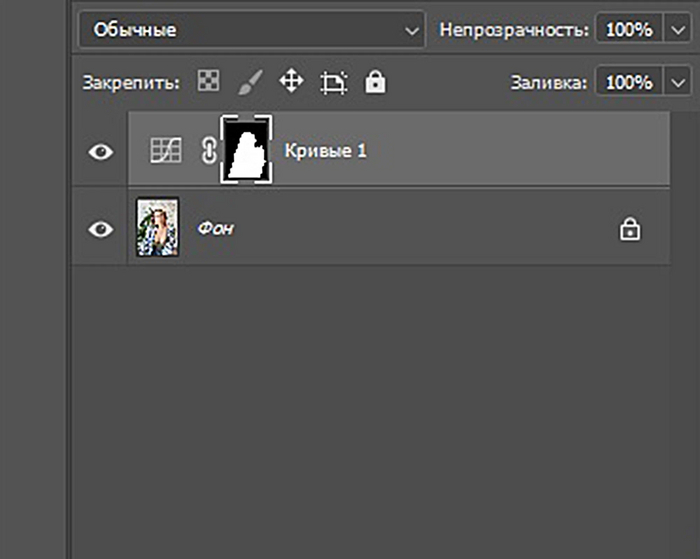Click the Непрозрачность label
Screen dimensions: 700x559
[x=514, y=30]
